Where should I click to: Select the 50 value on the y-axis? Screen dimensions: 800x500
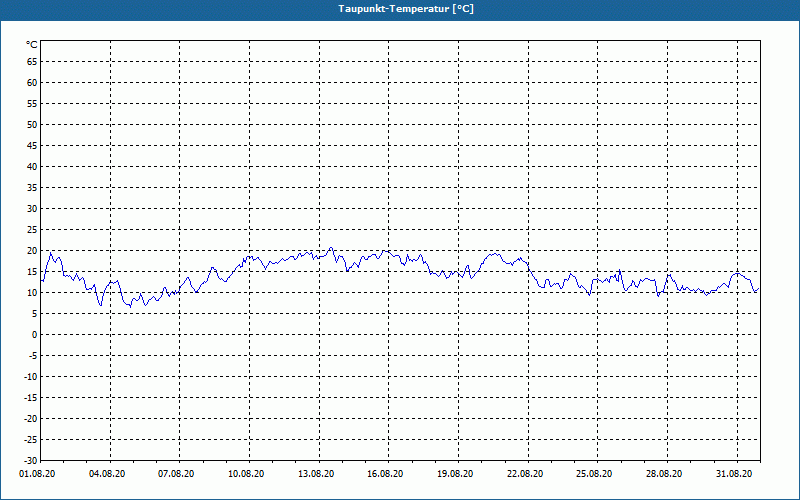pos(32,124)
